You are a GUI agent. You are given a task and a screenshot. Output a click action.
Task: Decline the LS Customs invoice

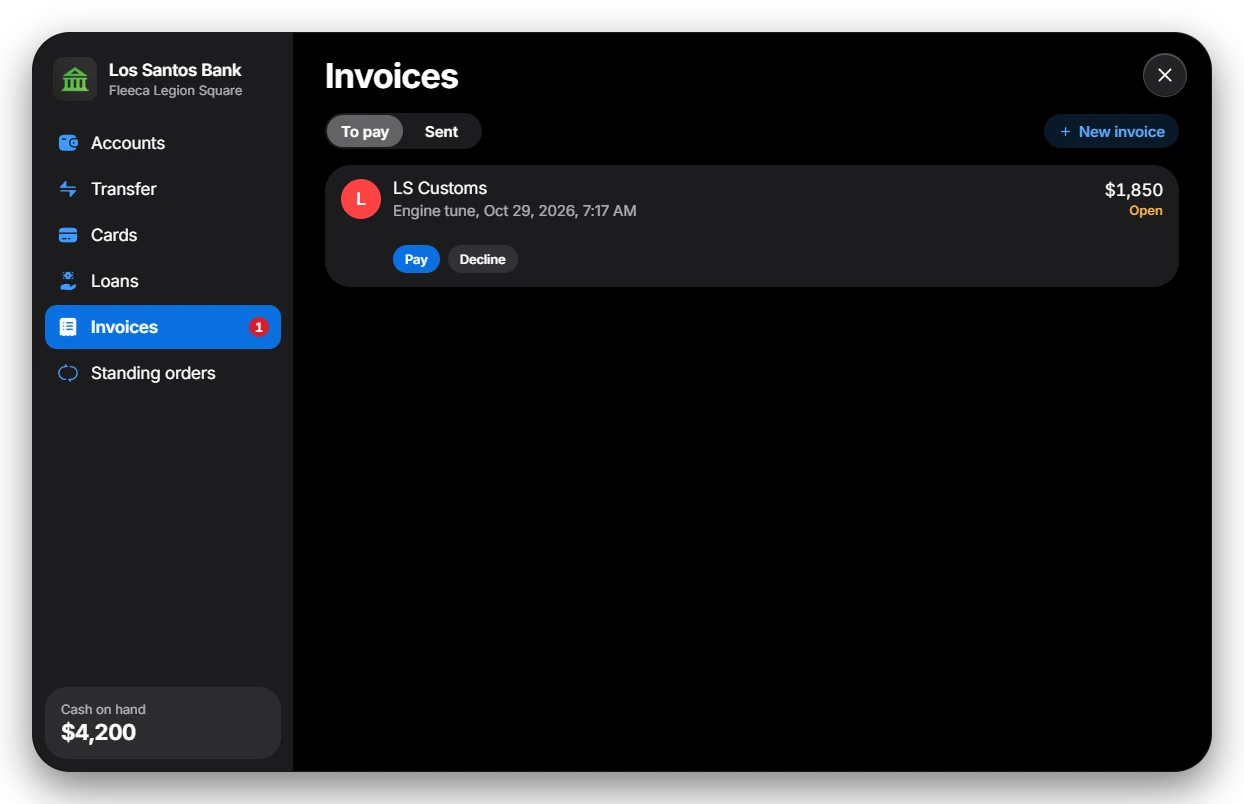click(x=483, y=259)
